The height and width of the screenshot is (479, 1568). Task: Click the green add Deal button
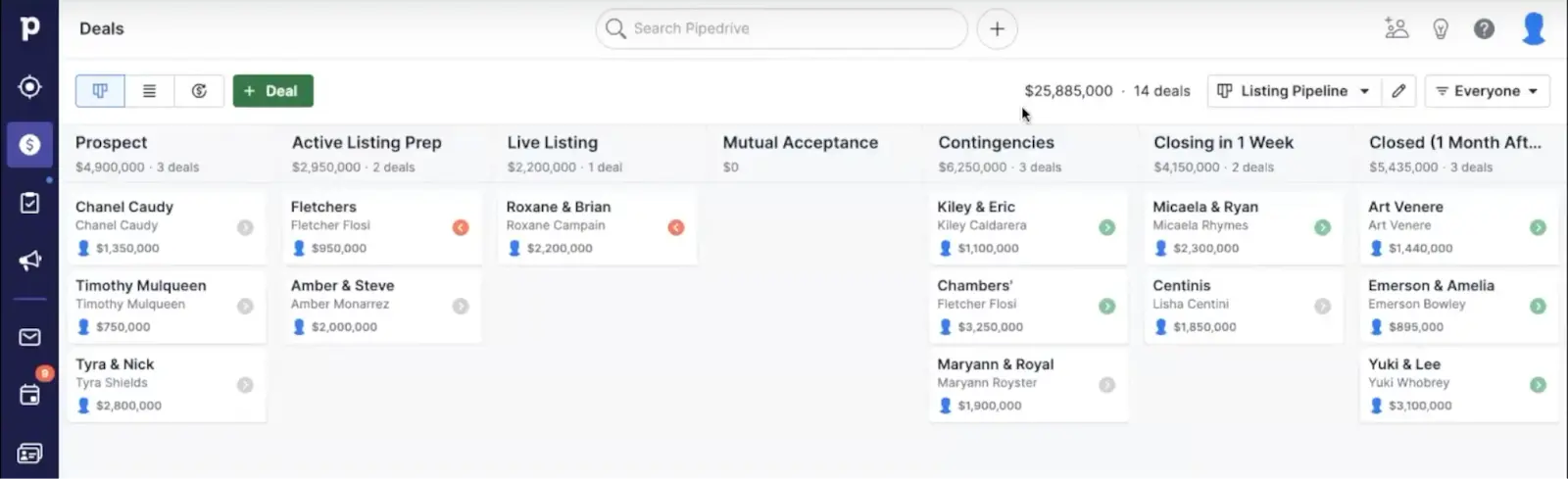coord(272,91)
